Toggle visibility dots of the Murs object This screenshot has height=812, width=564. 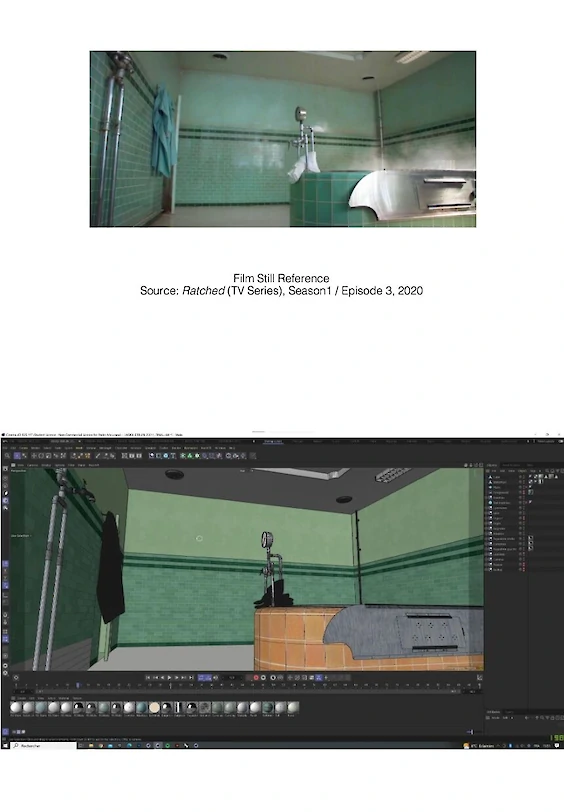pos(524,487)
